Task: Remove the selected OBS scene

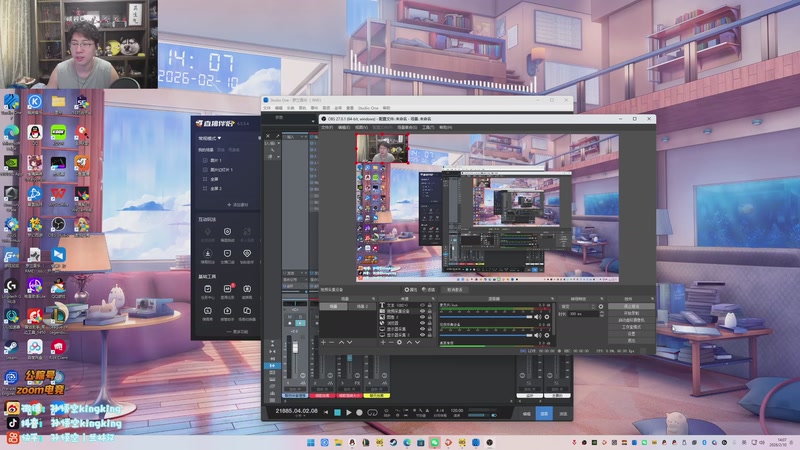Action: click(332, 342)
